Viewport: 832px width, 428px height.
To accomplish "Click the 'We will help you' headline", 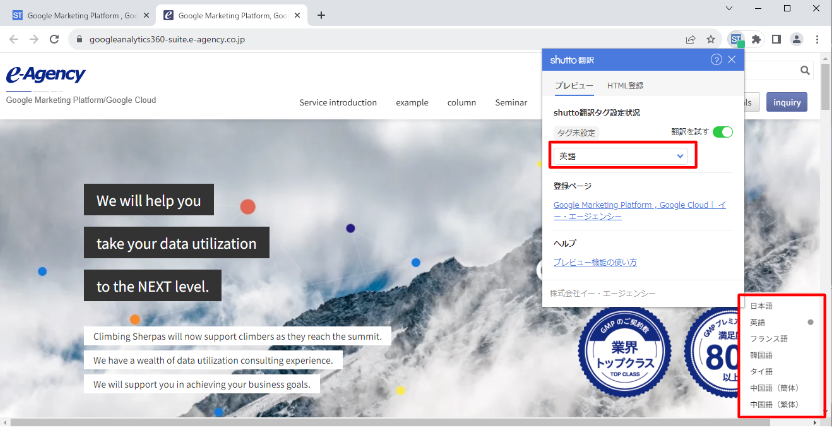I will [149, 200].
